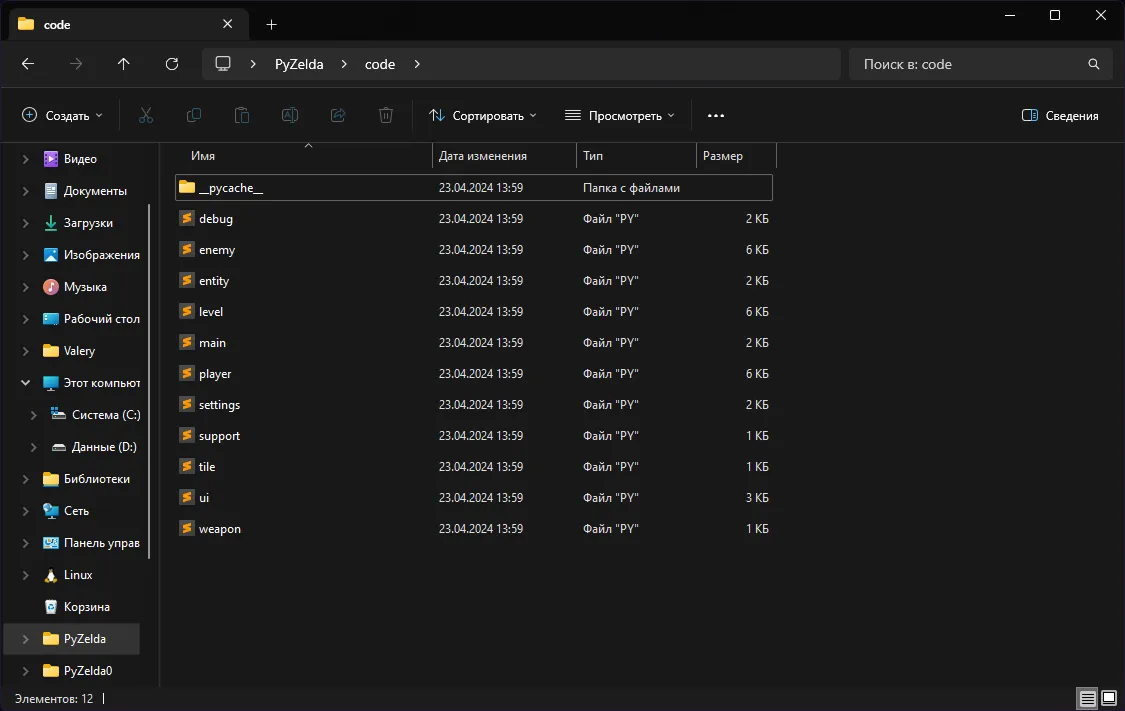
Task: Open the three-dots more options menu
Action: [x=715, y=116]
